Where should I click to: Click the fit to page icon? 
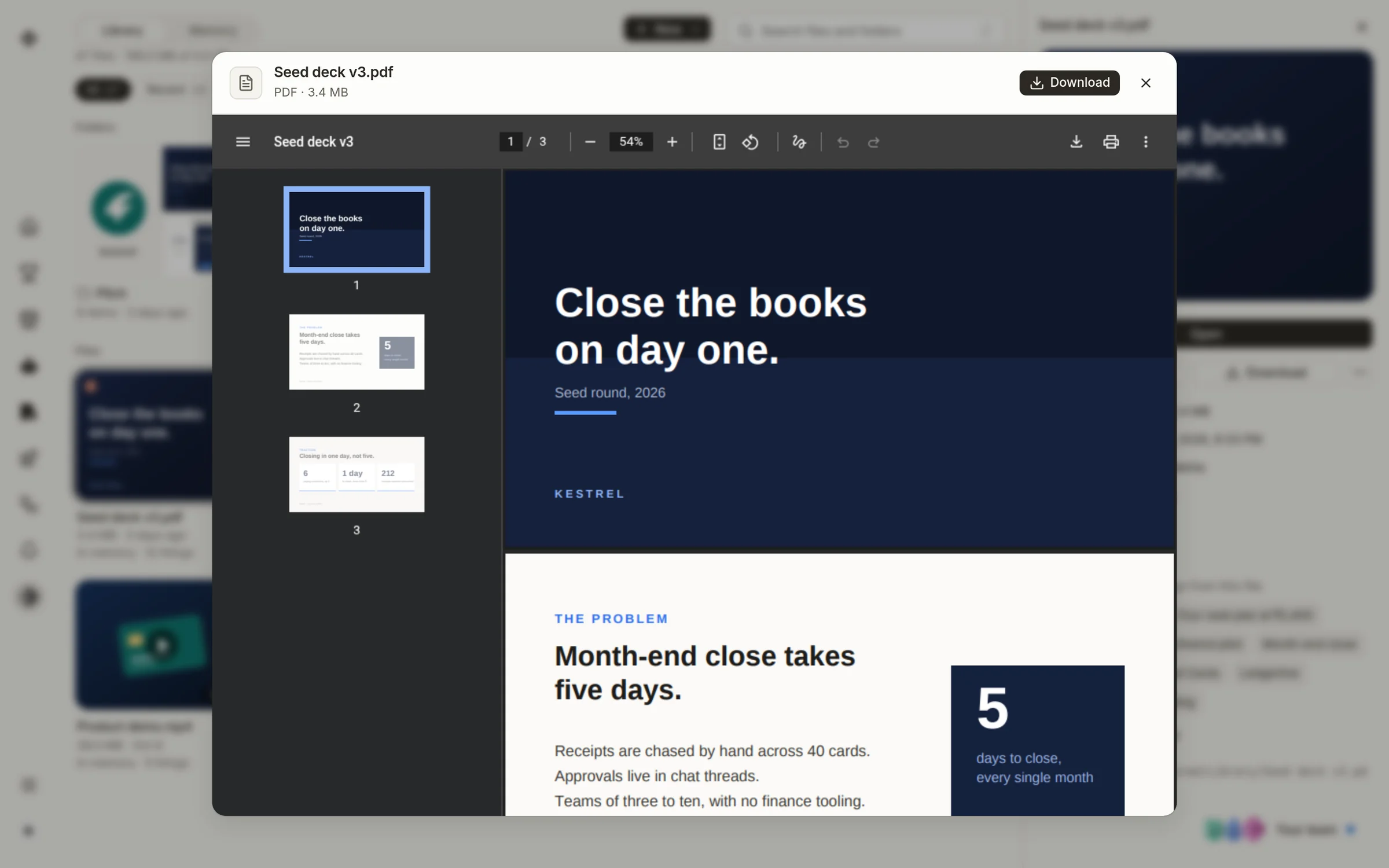click(719, 142)
